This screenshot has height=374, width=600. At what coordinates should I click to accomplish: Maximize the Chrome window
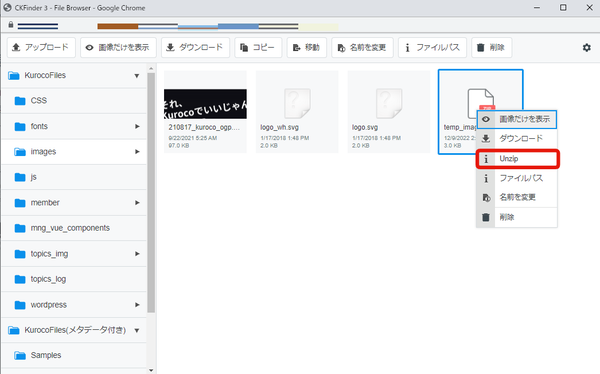pyautogui.click(x=563, y=8)
